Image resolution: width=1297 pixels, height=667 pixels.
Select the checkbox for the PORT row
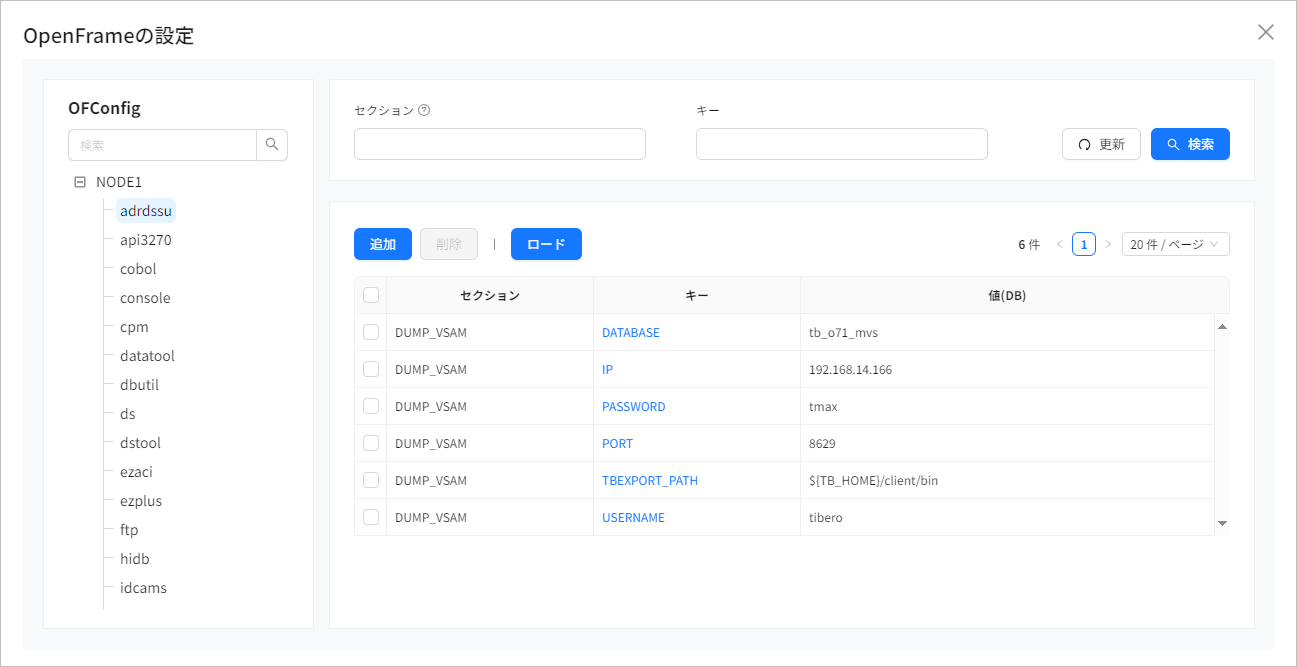(371, 443)
